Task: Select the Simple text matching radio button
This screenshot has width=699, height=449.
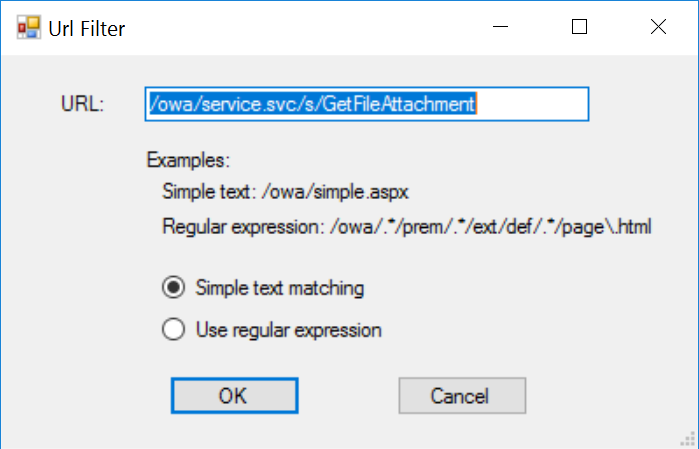Action: (173, 288)
